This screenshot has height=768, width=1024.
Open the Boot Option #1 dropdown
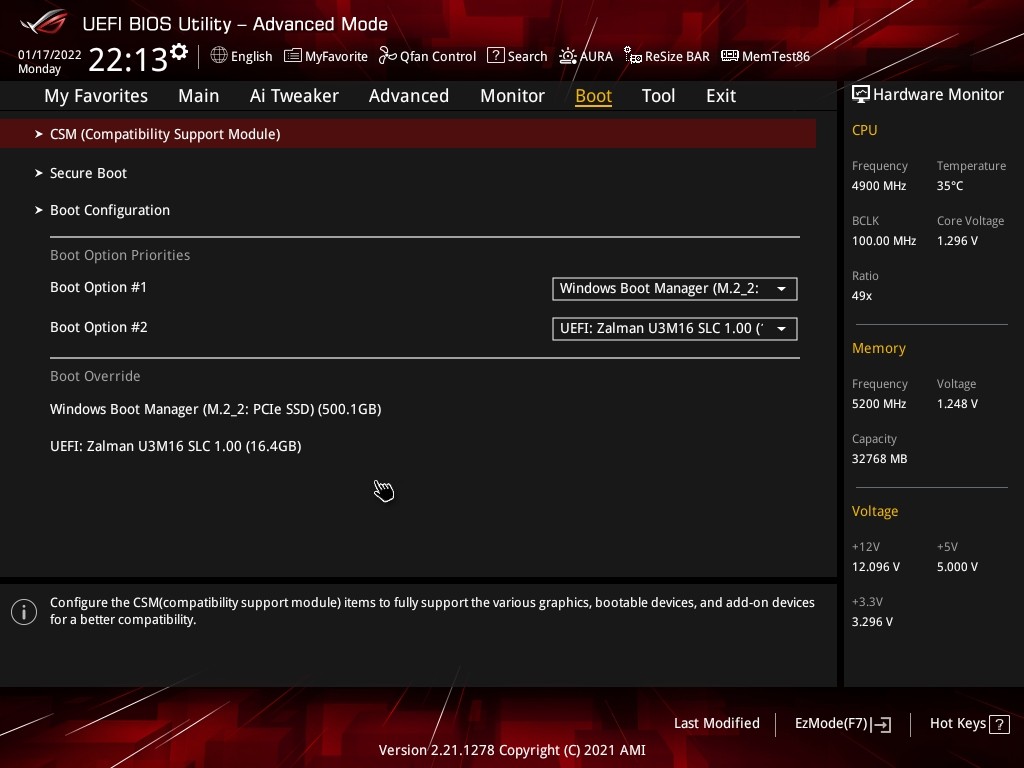tap(674, 289)
